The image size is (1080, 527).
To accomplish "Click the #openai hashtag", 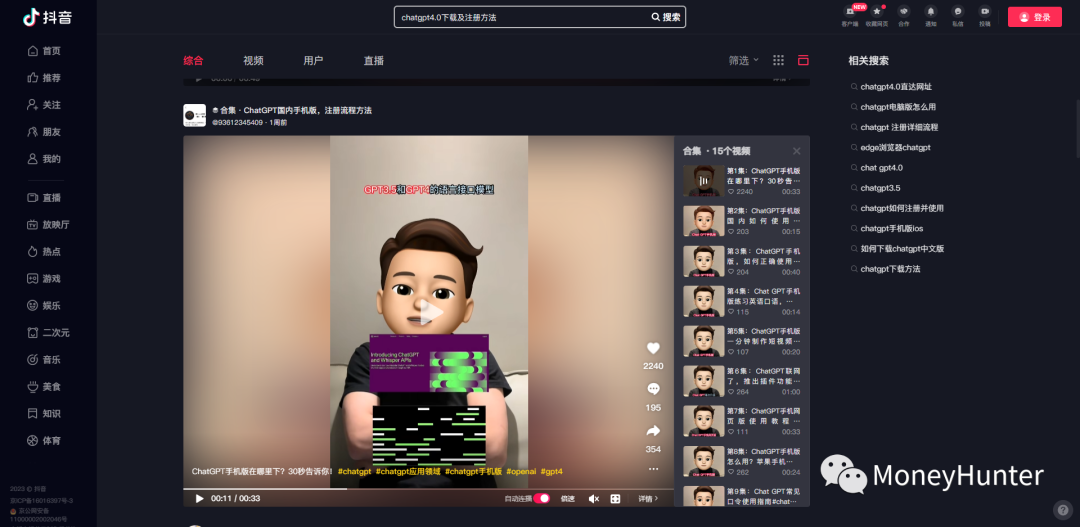I will (521, 471).
